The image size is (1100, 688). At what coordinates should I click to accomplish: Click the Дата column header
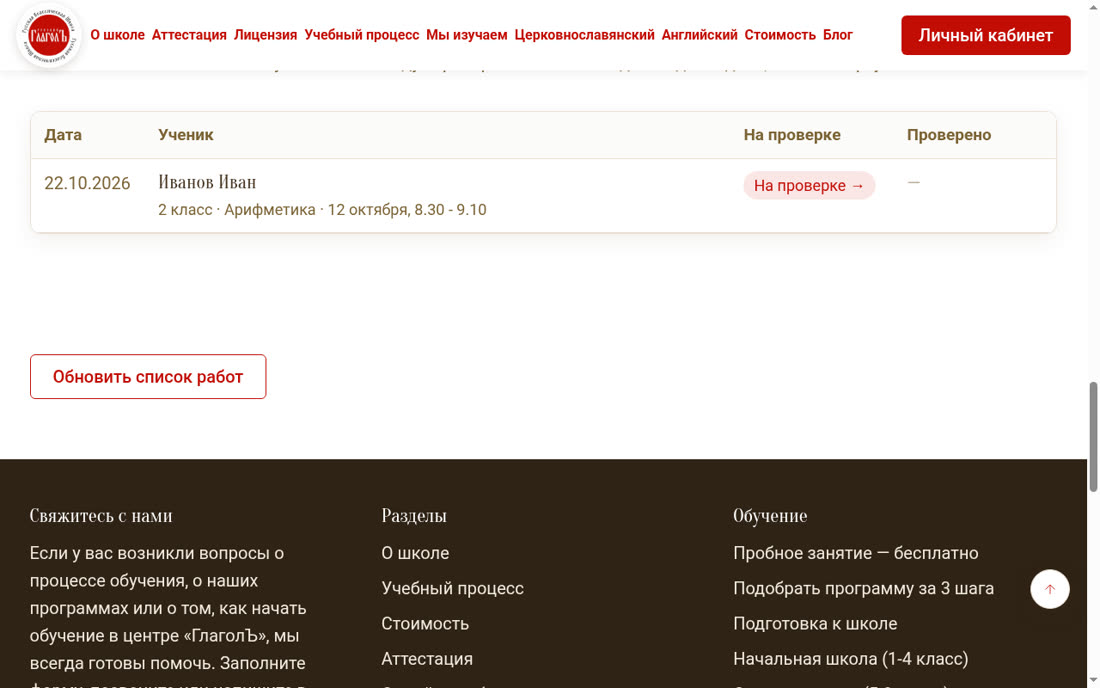[63, 135]
